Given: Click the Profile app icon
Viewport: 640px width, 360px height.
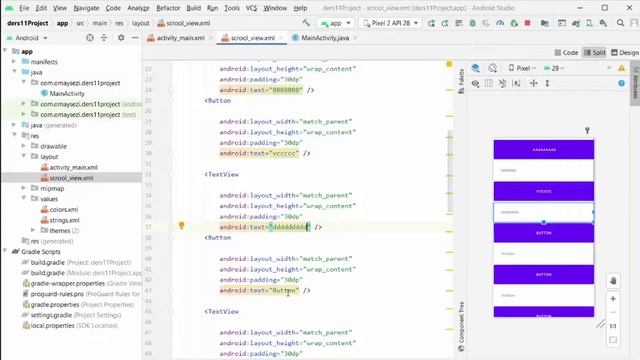Looking at the screenshot, I should [x=500, y=23].
